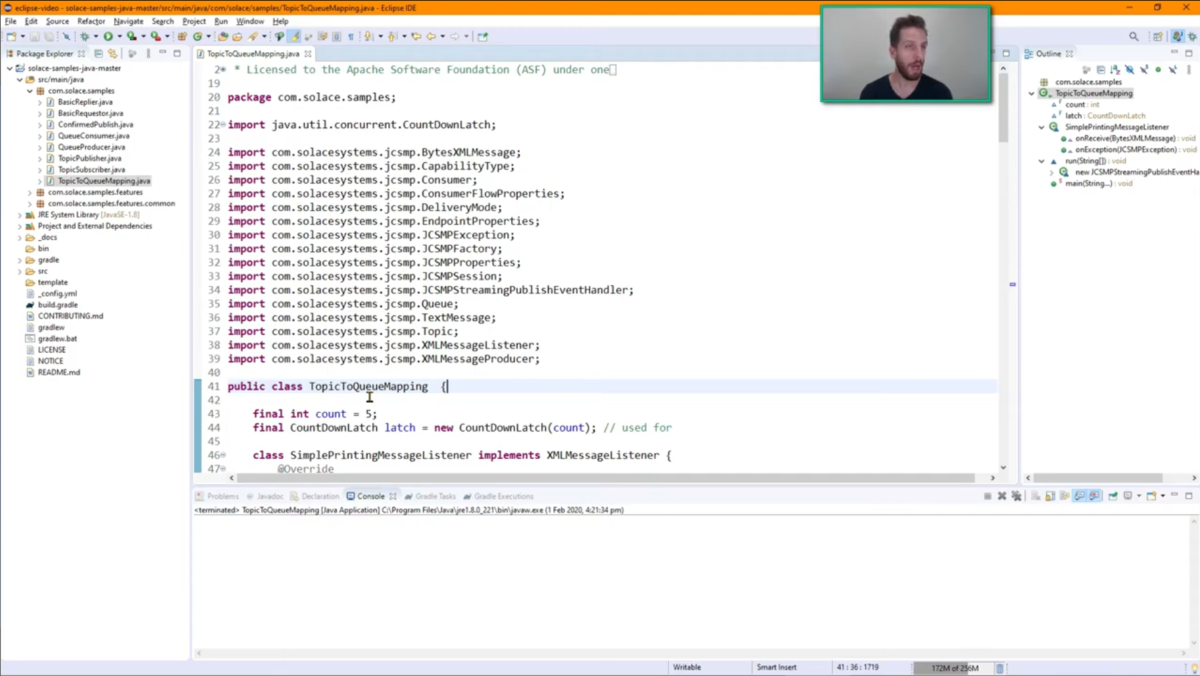Collapse all in Package Explorer
The image size is (1200, 676).
coord(99,53)
